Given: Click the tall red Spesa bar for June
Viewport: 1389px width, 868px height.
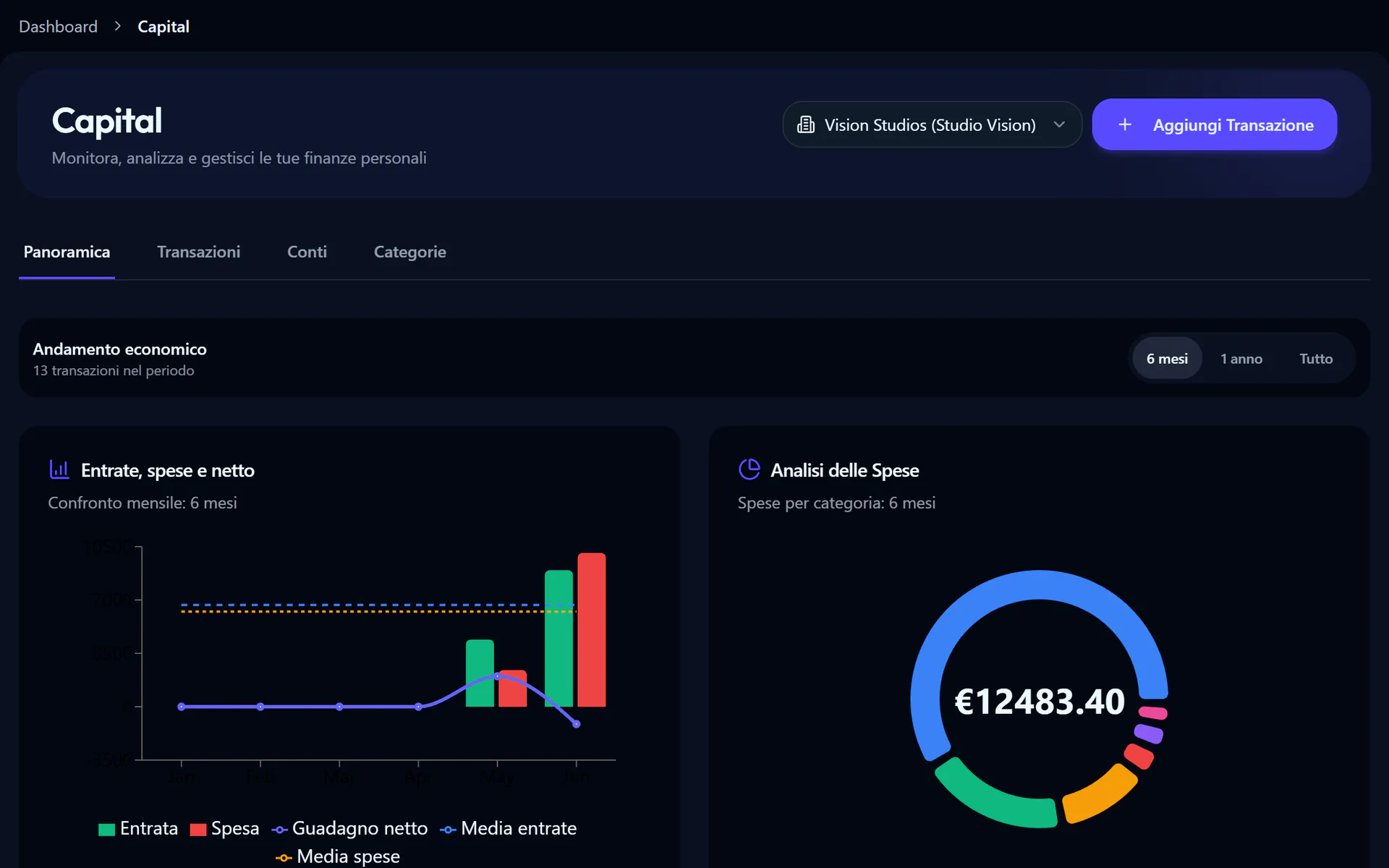Looking at the screenshot, I should pyautogui.click(x=591, y=629).
